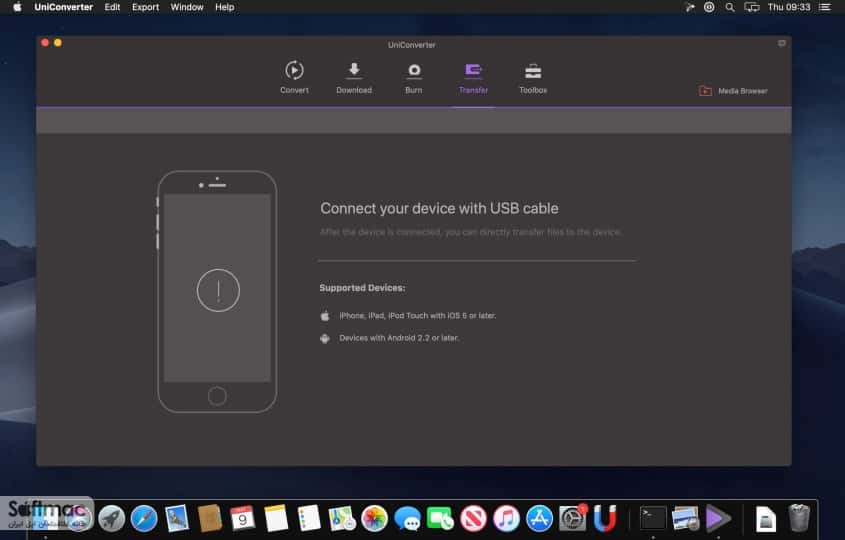Open Maps from the Dock
Image resolution: width=845 pixels, height=540 pixels.
coord(342,518)
